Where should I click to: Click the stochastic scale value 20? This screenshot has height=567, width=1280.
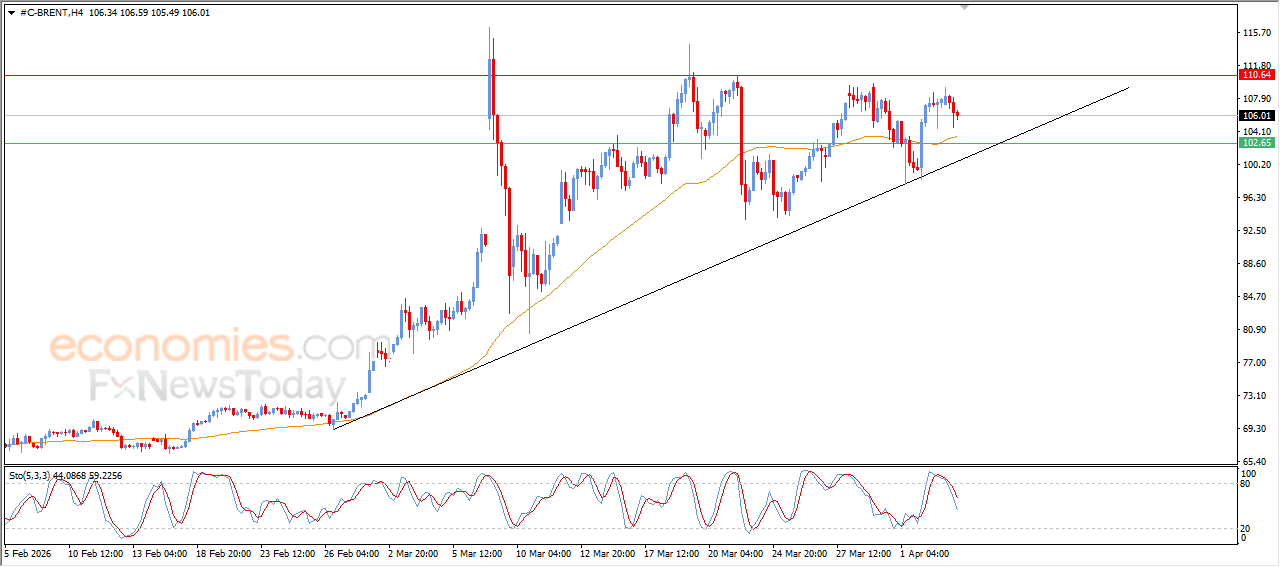(1246, 528)
